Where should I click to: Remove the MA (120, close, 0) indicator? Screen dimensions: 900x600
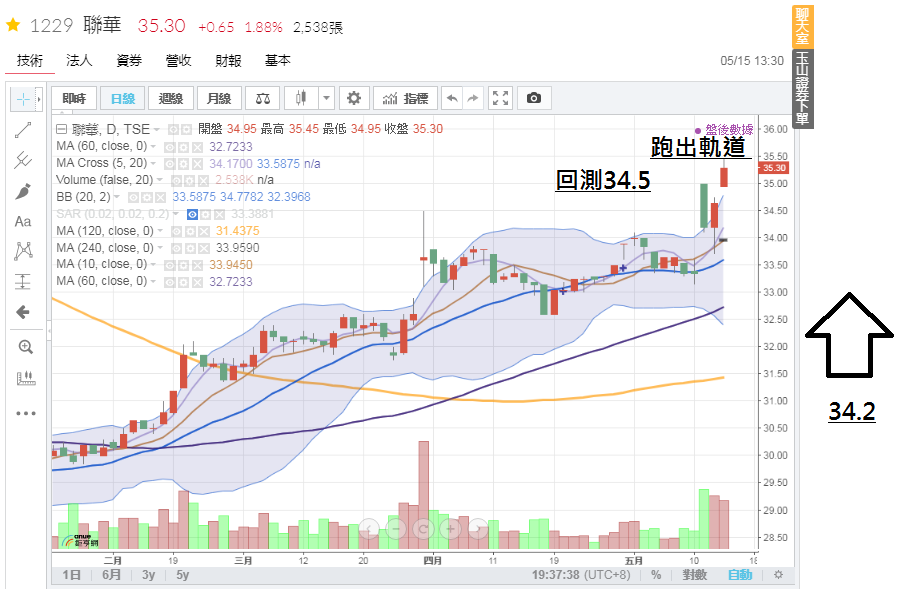[204, 231]
